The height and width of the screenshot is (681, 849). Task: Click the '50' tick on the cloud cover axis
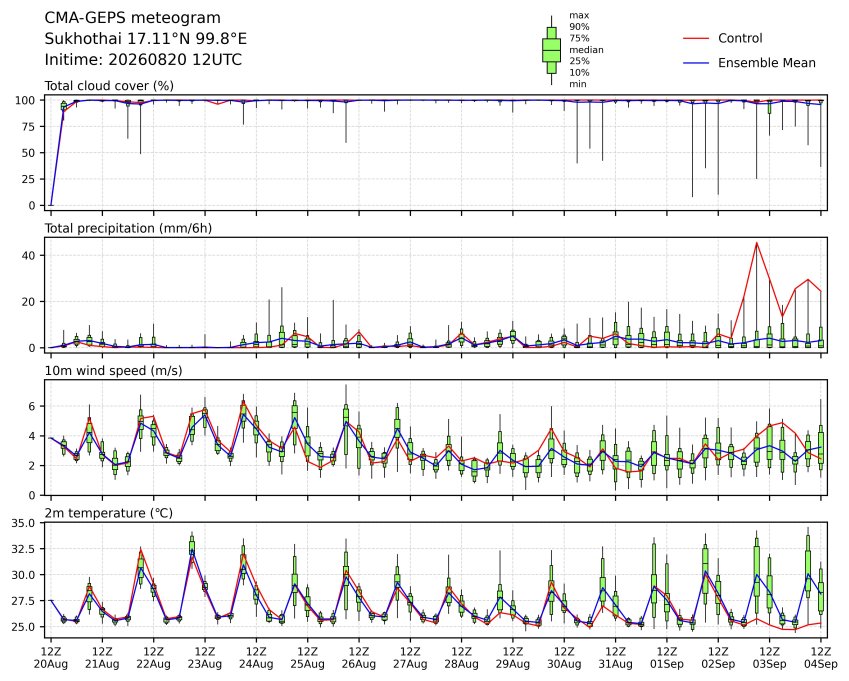[29, 153]
